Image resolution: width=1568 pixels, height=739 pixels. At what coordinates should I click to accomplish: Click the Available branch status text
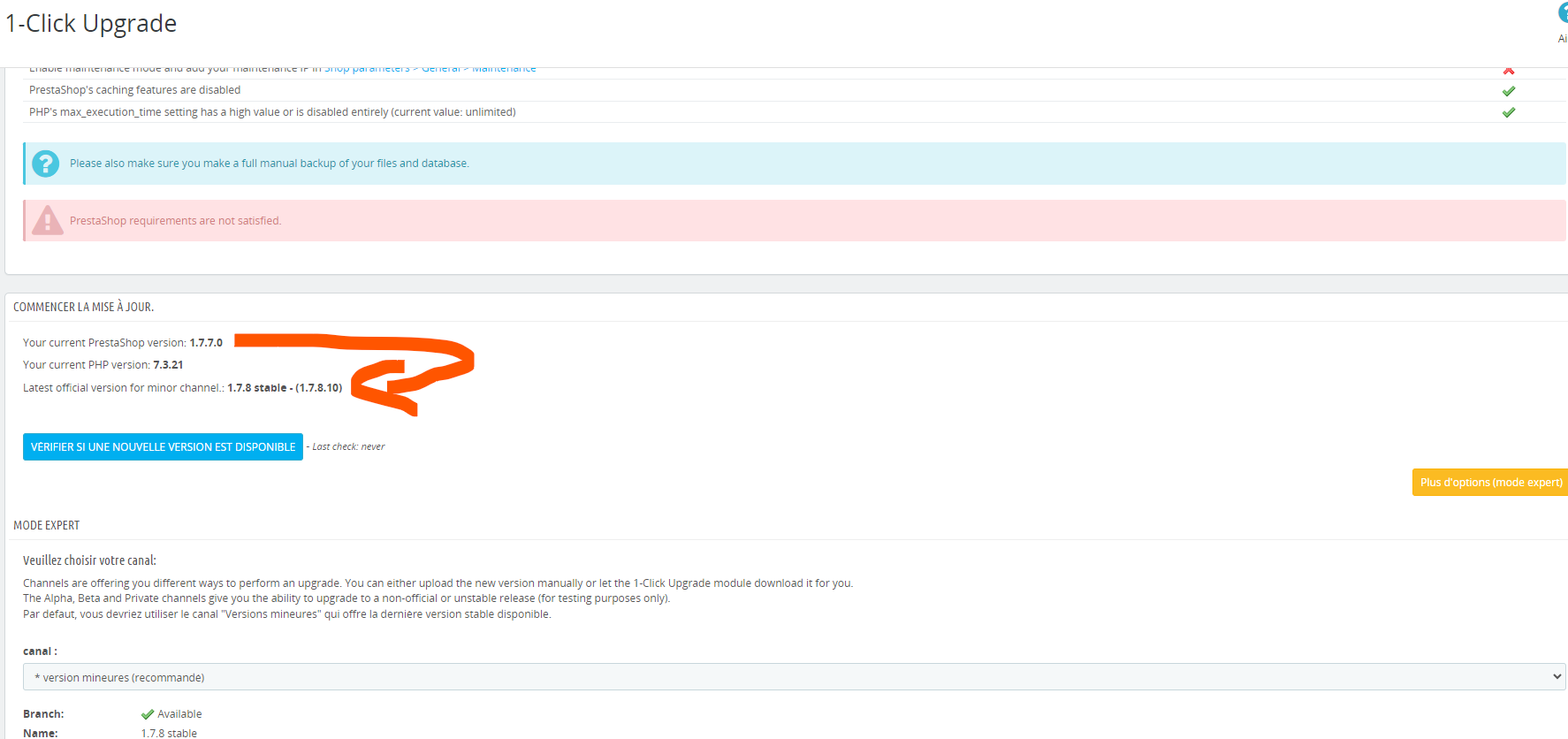pos(179,714)
